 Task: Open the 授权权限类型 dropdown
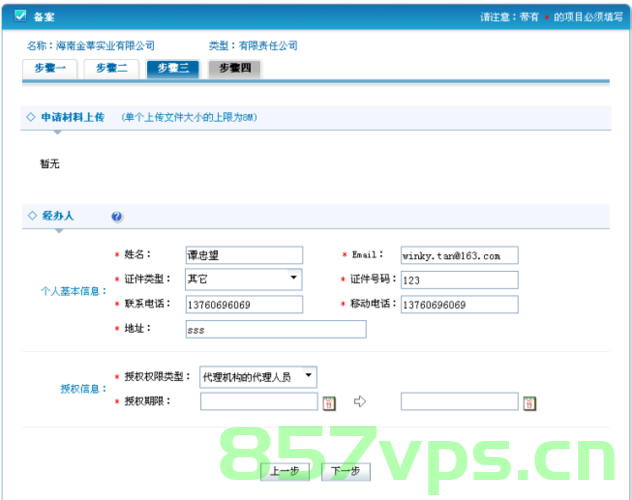(x=258, y=377)
